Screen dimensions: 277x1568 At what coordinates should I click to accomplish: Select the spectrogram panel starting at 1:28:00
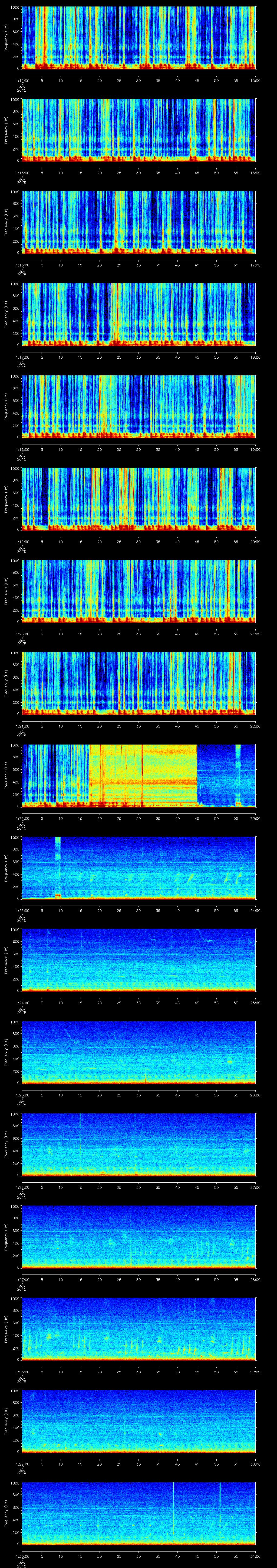139,1328
